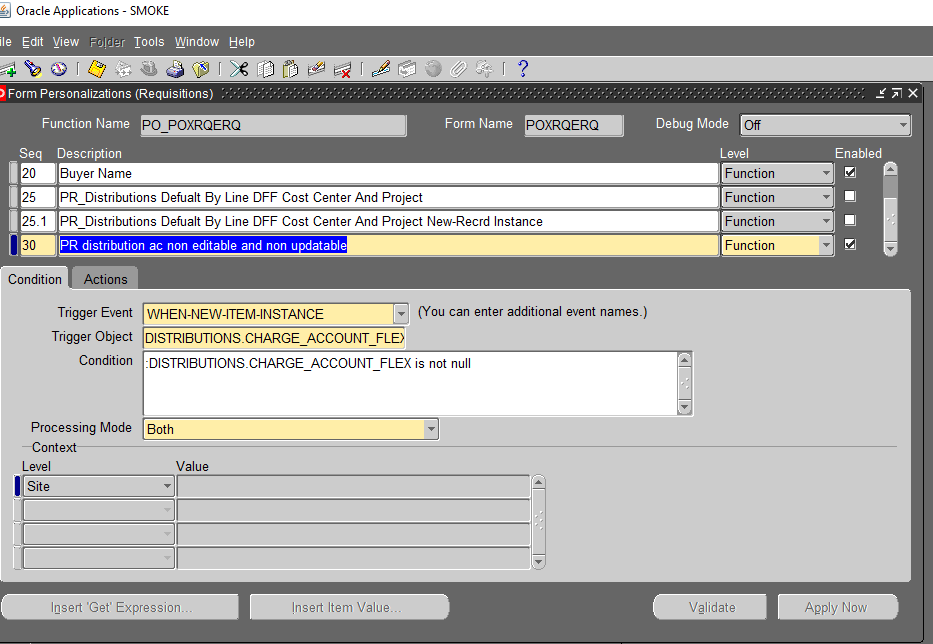Select the Show Navigator compass icon
The image size is (933, 644).
click(x=58, y=68)
